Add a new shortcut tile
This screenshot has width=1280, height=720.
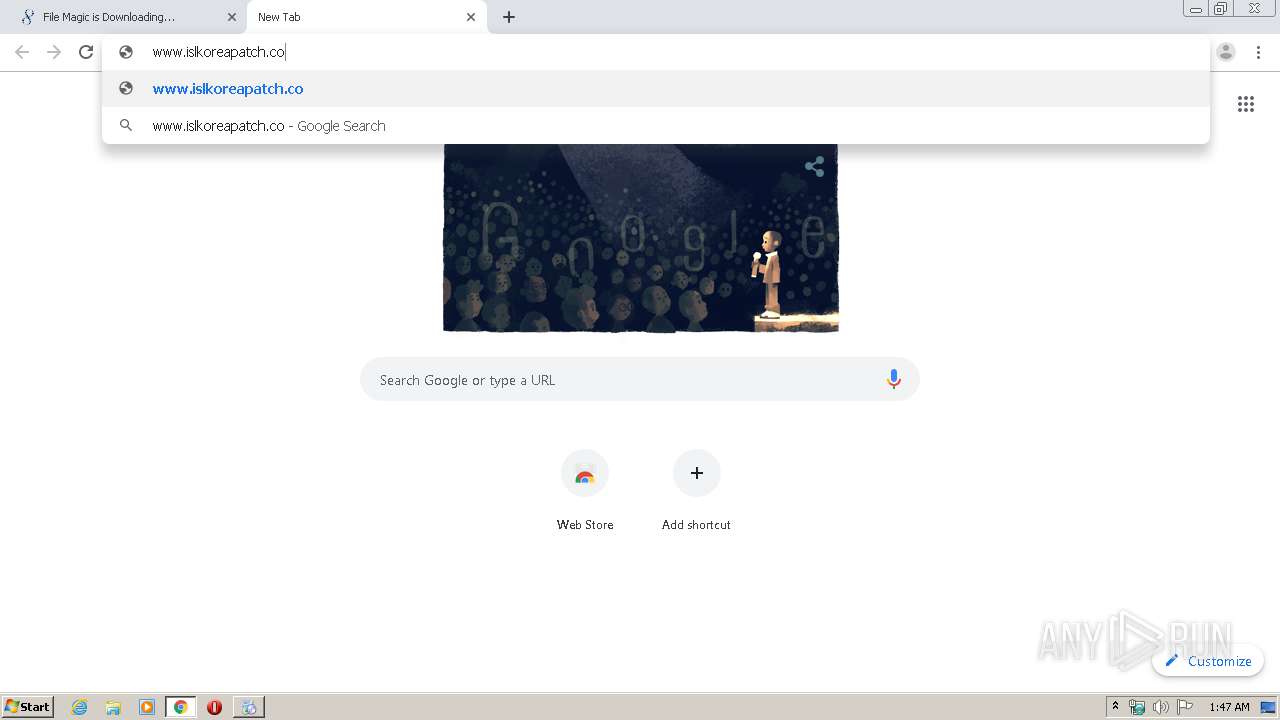[x=697, y=473]
